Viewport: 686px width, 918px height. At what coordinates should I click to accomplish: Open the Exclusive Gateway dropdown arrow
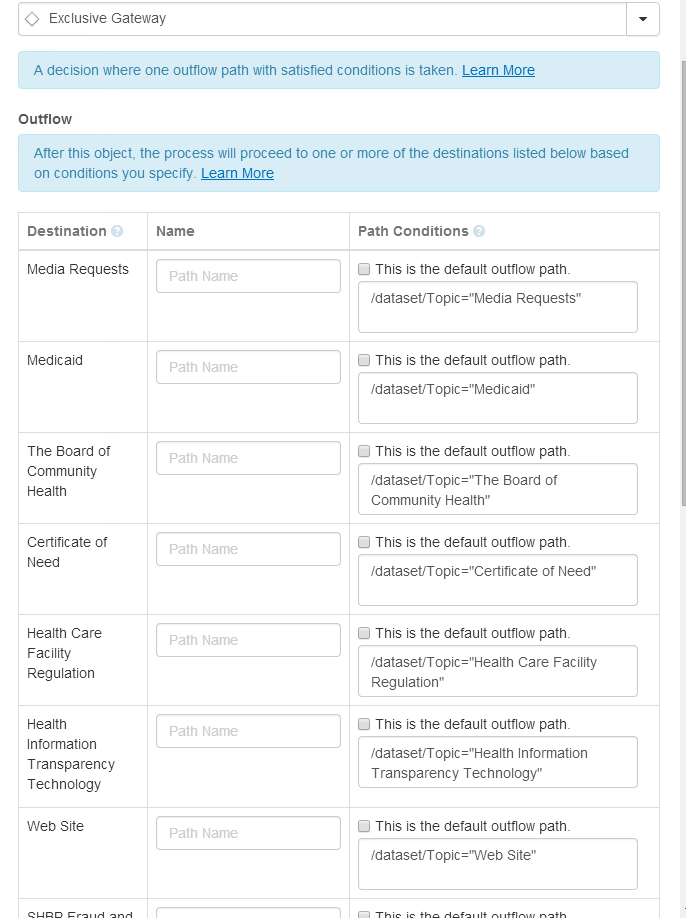pos(642,19)
